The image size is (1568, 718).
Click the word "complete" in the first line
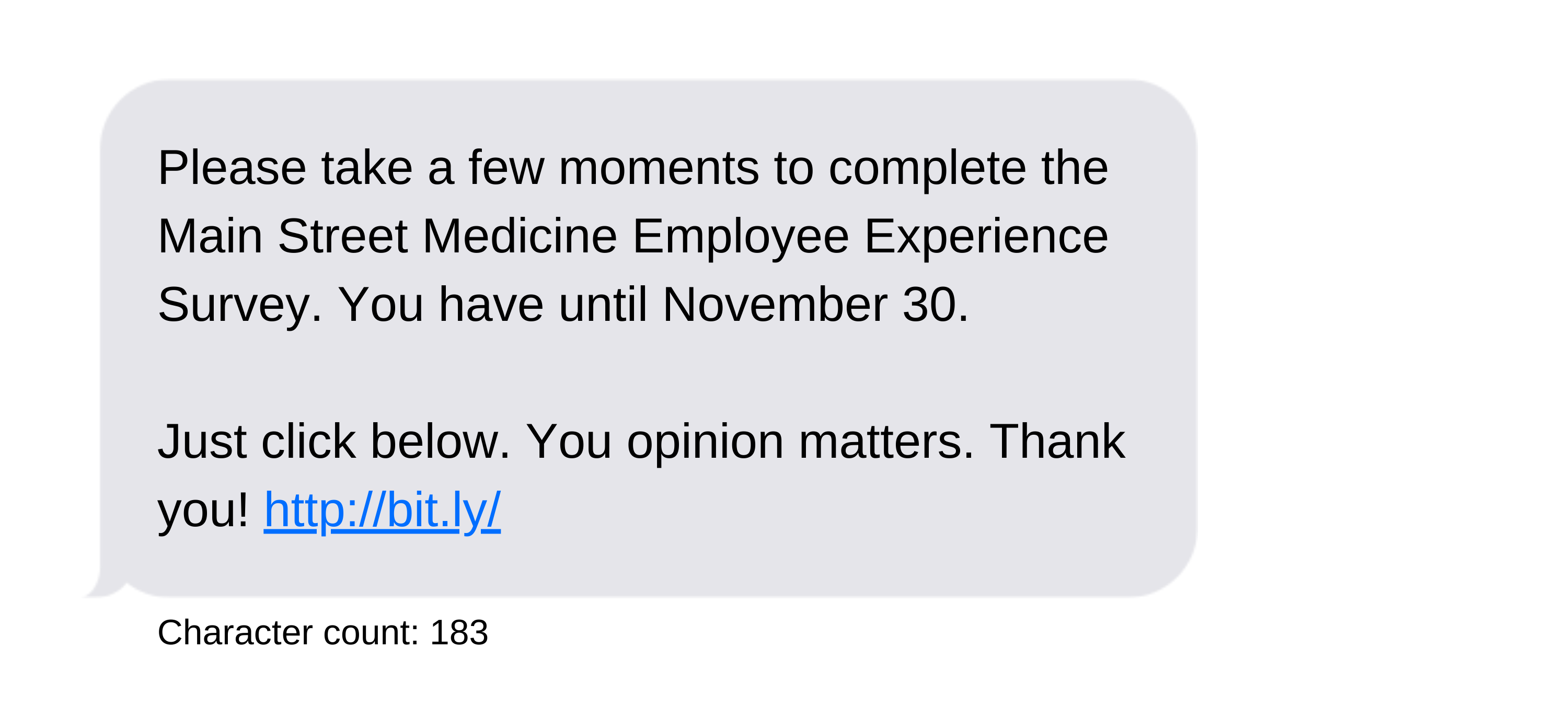pyautogui.click(x=927, y=170)
